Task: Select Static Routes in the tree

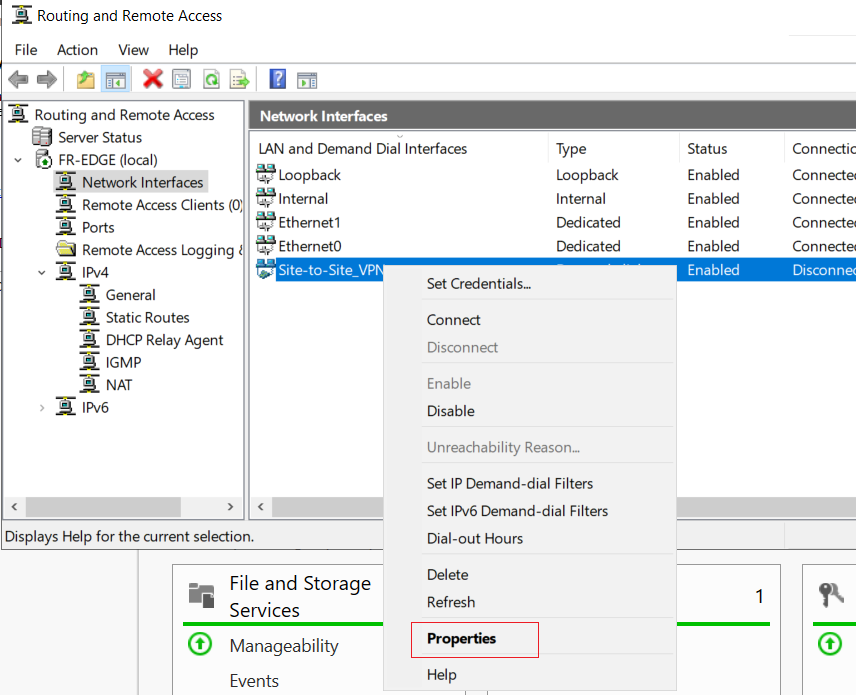Action: [x=147, y=318]
